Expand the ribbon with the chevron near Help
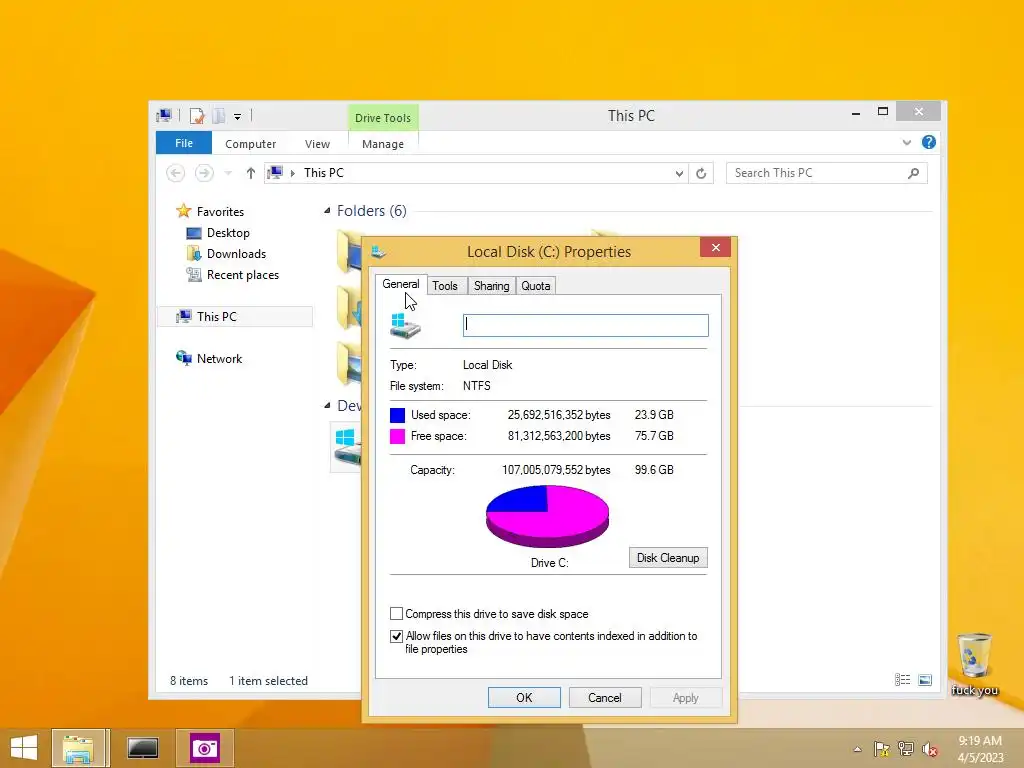 tap(906, 142)
